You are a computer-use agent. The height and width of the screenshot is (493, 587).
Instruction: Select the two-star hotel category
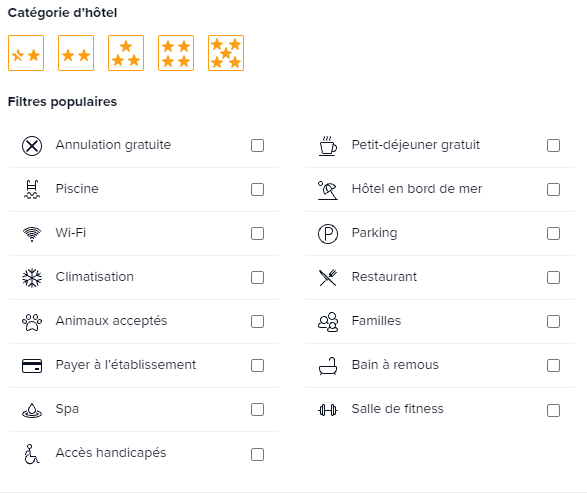click(x=76, y=53)
